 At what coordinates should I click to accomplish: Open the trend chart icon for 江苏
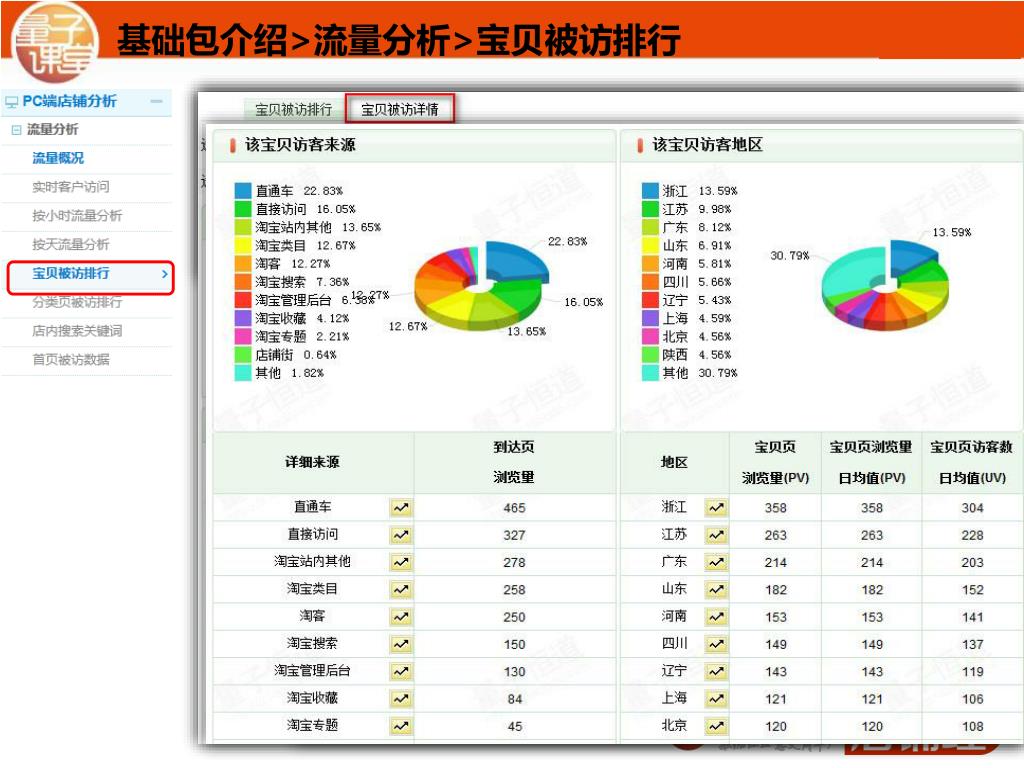point(716,535)
